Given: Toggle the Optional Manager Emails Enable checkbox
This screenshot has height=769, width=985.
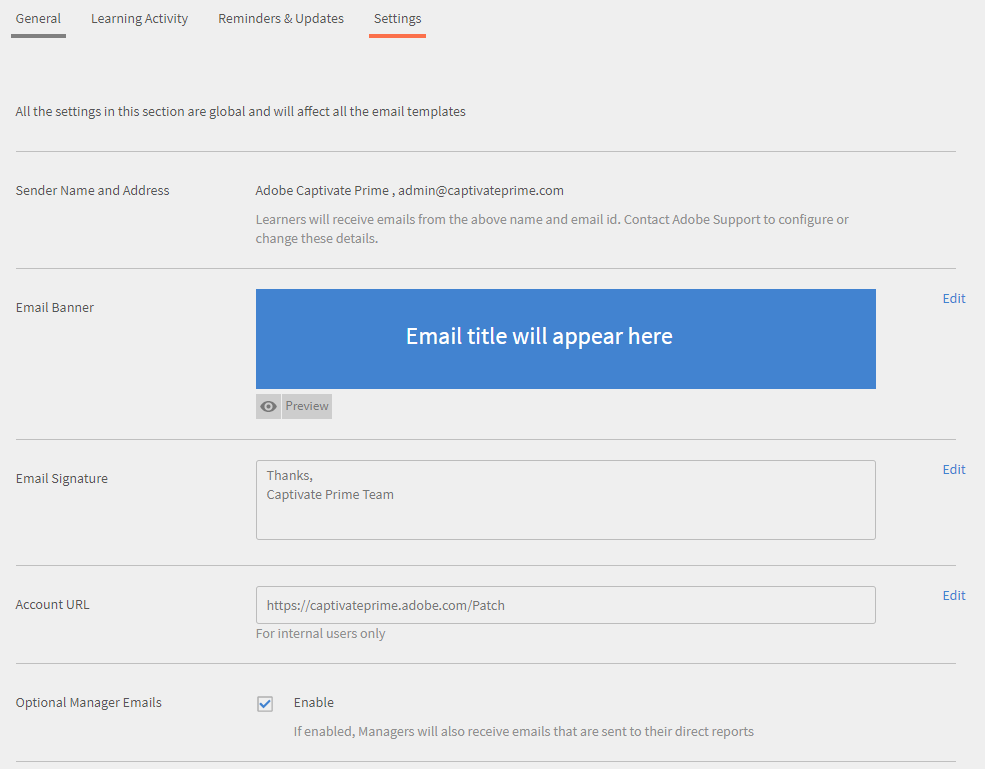Looking at the screenshot, I should tap(264, 703).
